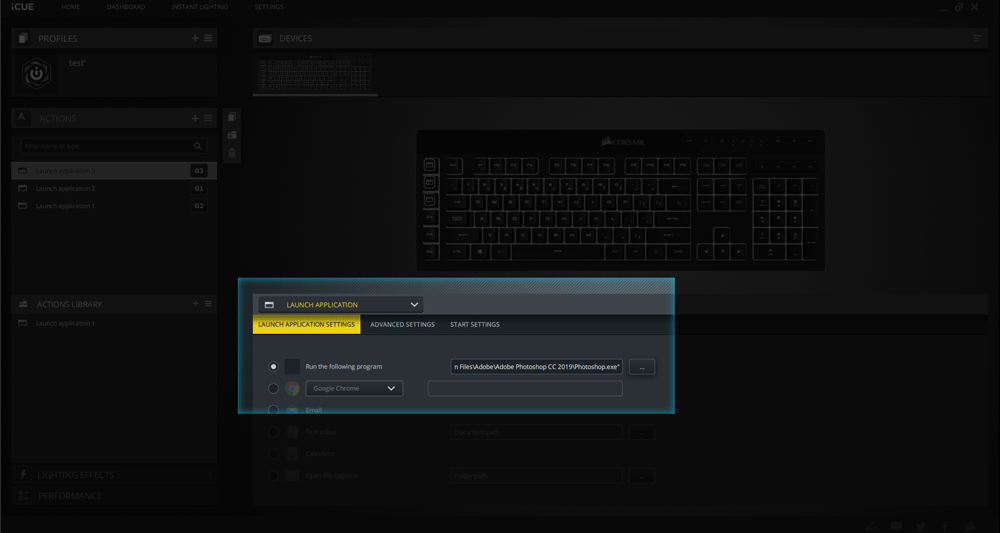Open Instant Lighting menu
This screenshot has height=533, width=1000.
coord(200,7)
